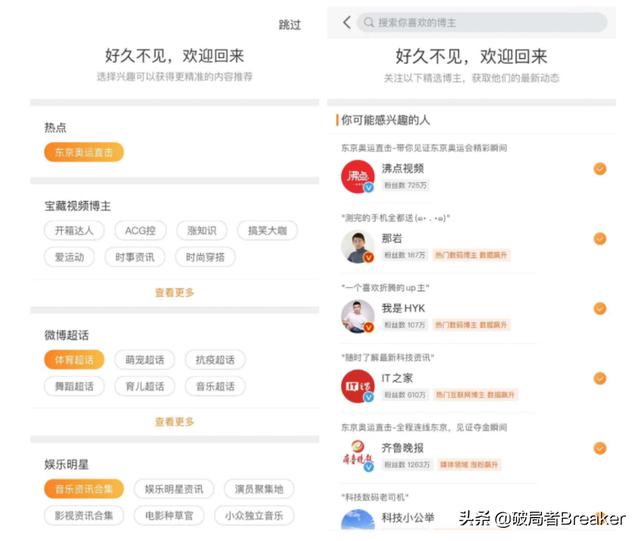Choose the 时事资讯 tag
640x541 pixels.
135,257
